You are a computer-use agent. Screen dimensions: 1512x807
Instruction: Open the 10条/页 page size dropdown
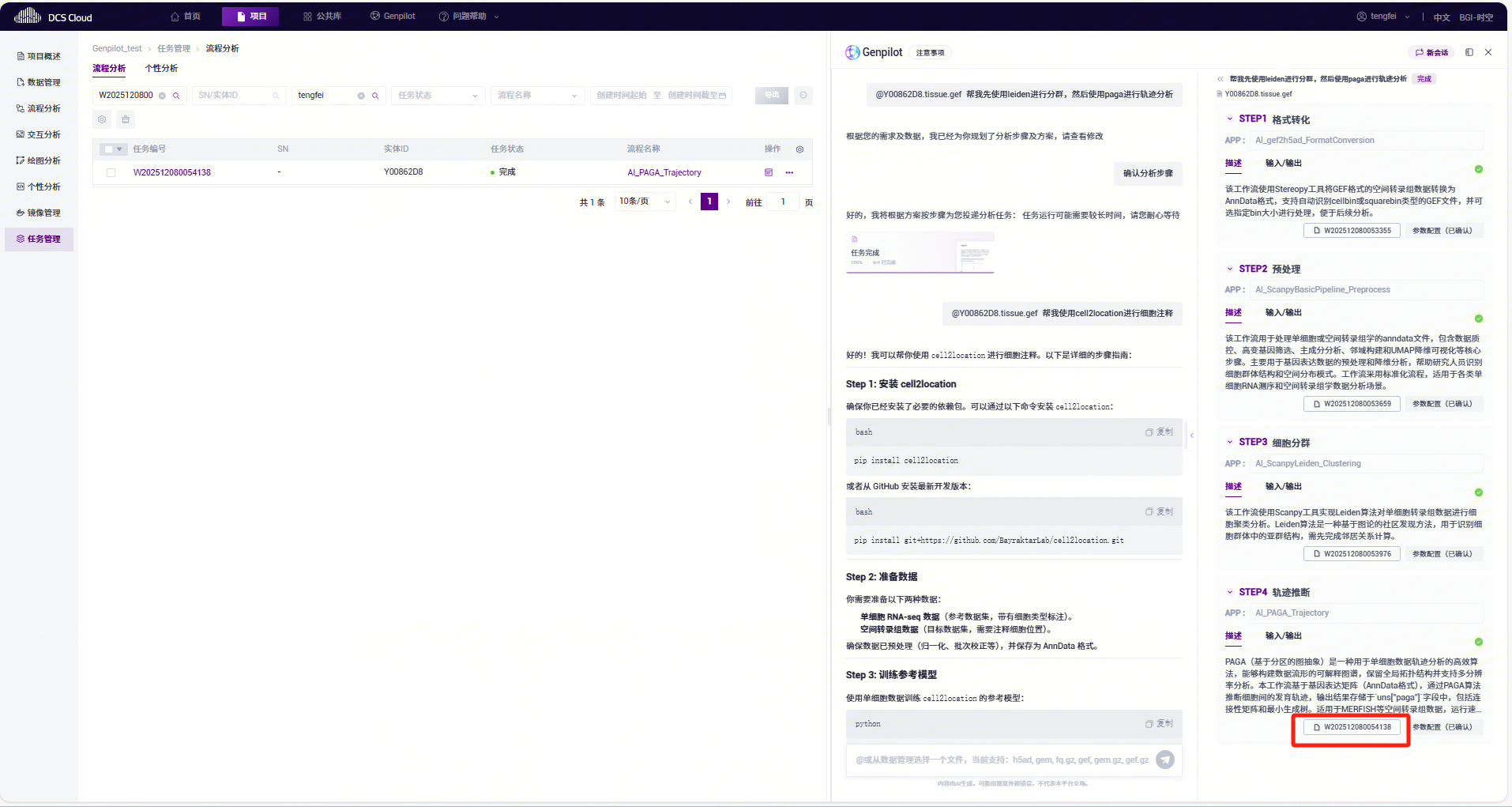coord(645,202)
